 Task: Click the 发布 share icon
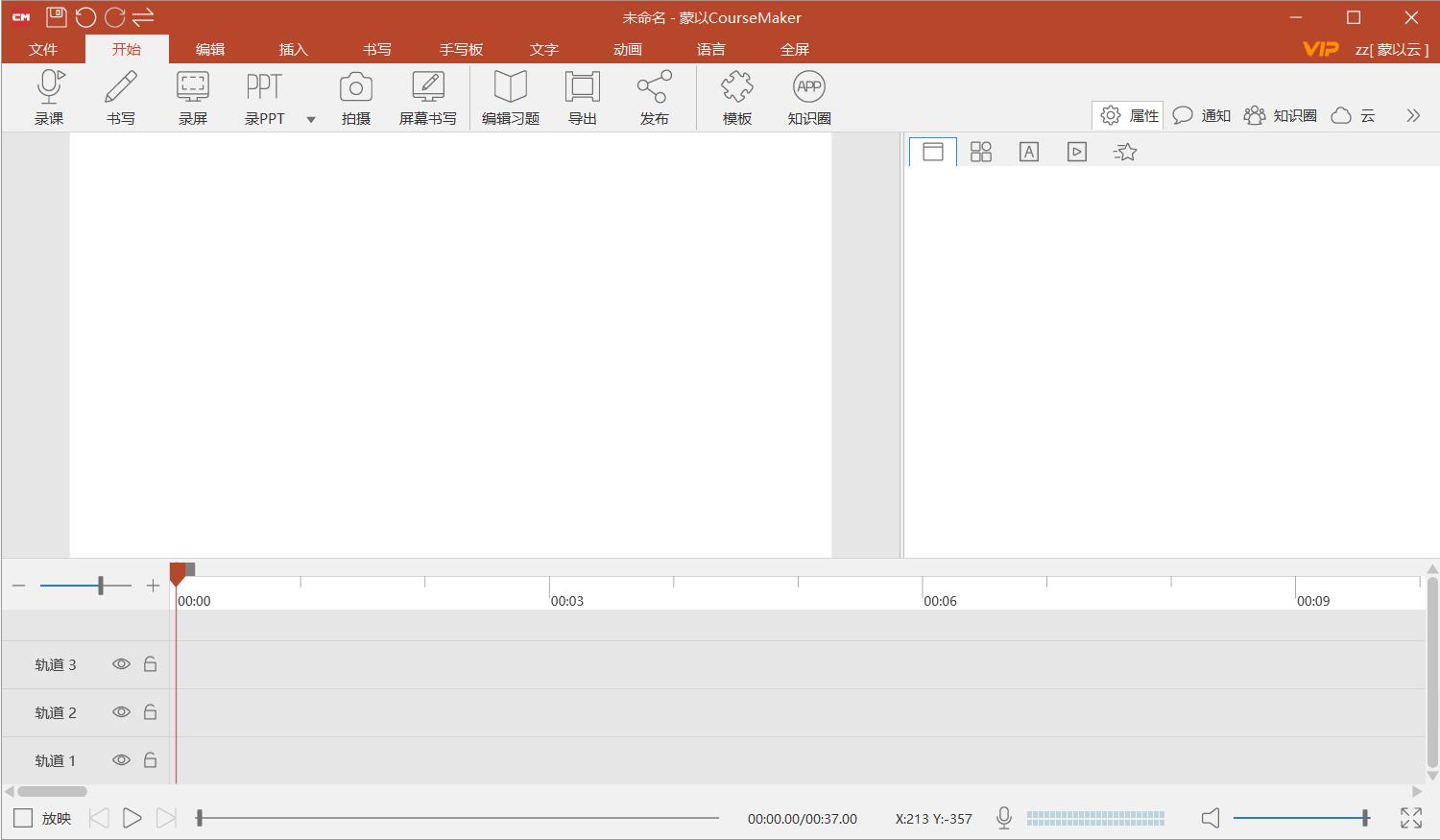655,88
